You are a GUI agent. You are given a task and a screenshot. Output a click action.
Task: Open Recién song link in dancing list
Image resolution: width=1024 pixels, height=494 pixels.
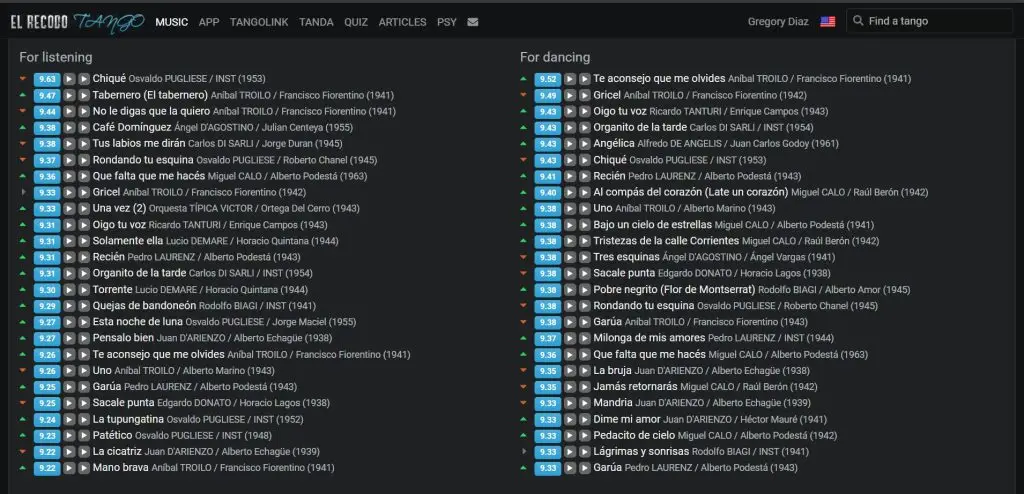609,176
